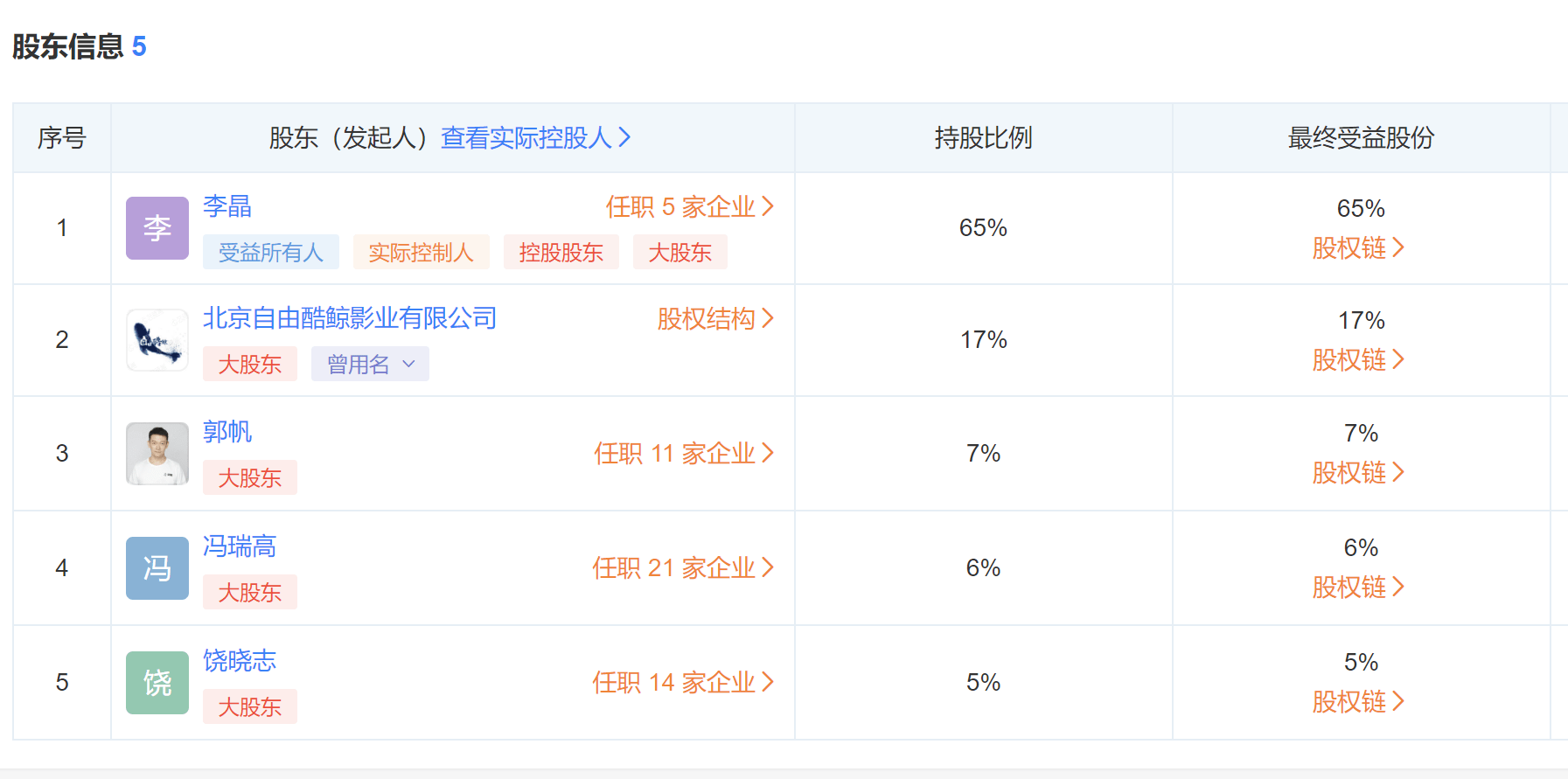This screenshot has height=779, width=1568.
Task: Open 李晶's 任职 5 家企业 link
Action: click(x=689, y=206)
